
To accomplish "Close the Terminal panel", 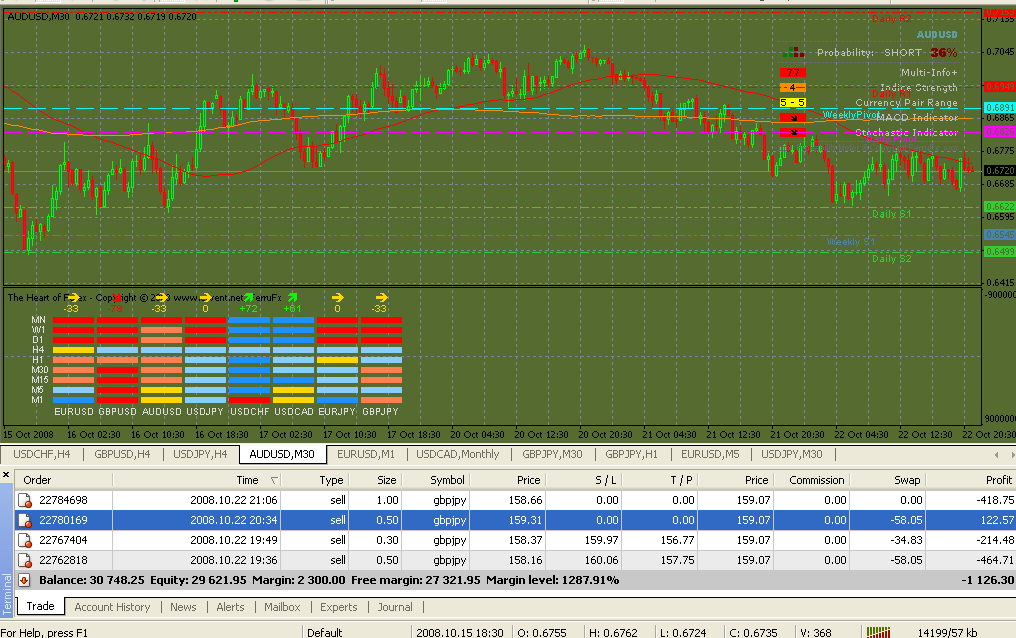I will (x=6, y=475).
